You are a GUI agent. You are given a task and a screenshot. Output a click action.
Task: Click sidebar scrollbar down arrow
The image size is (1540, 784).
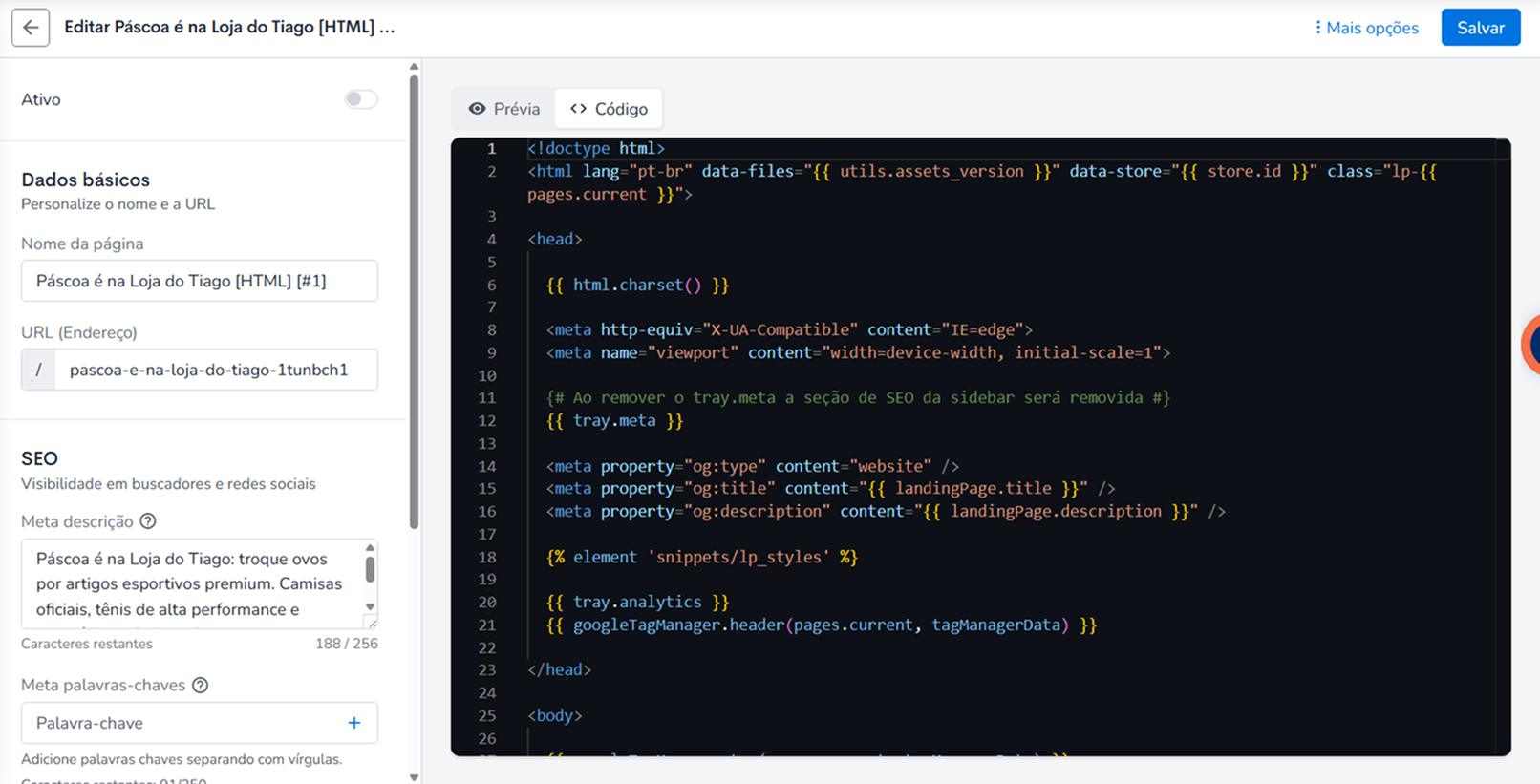(414, 777)
